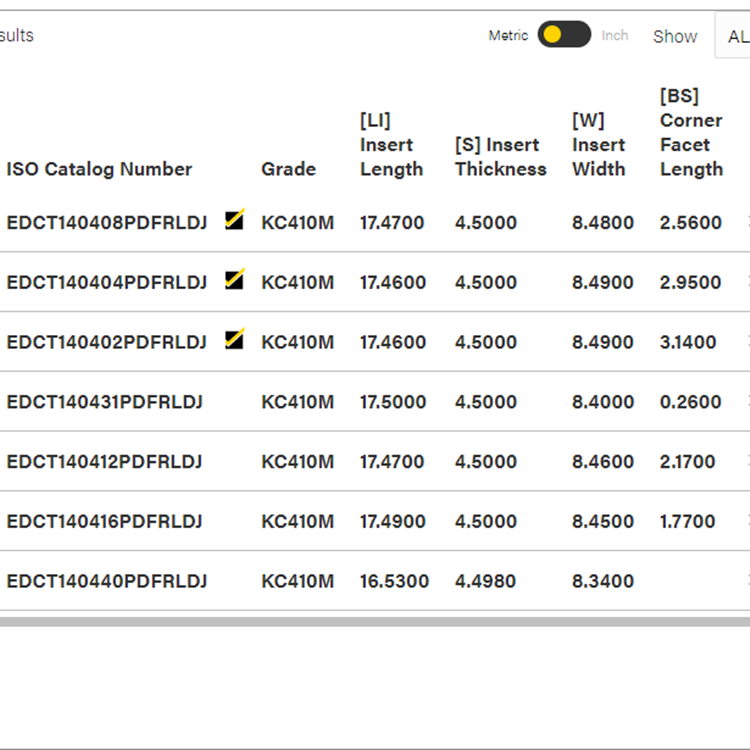
Task: Open product EDCT140440PDFRLDJ
Action: (x=107, y=581)
